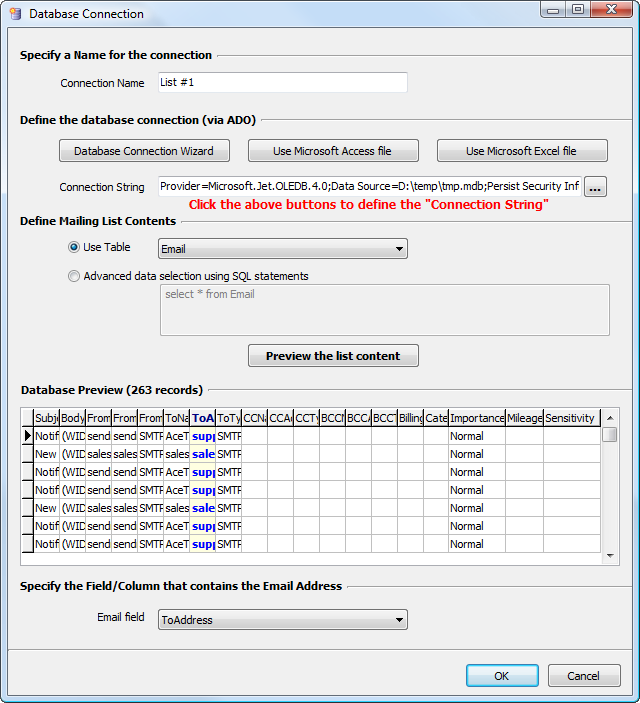Click the ToTy column header
Image resolution: width=640 pixels, height=703 pixels.
pyautogui.click(x=229, y=418)
